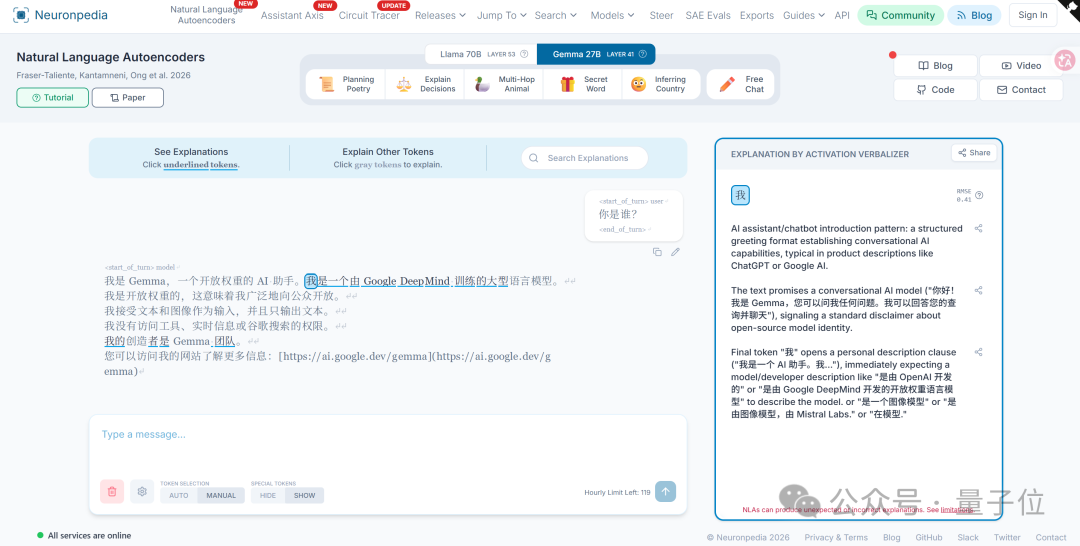Screen dimensions: 1080x546
Task: Open the Twitter footer link
Action: coord(1007,537)
